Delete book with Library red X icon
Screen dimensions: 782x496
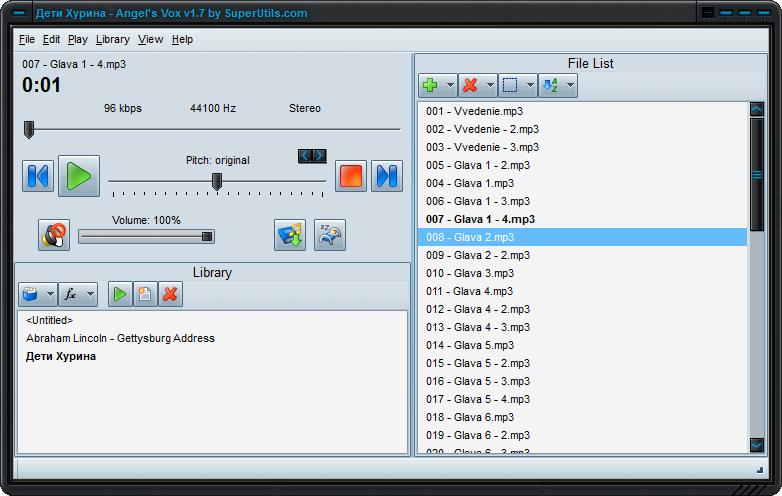click(170, 294)
